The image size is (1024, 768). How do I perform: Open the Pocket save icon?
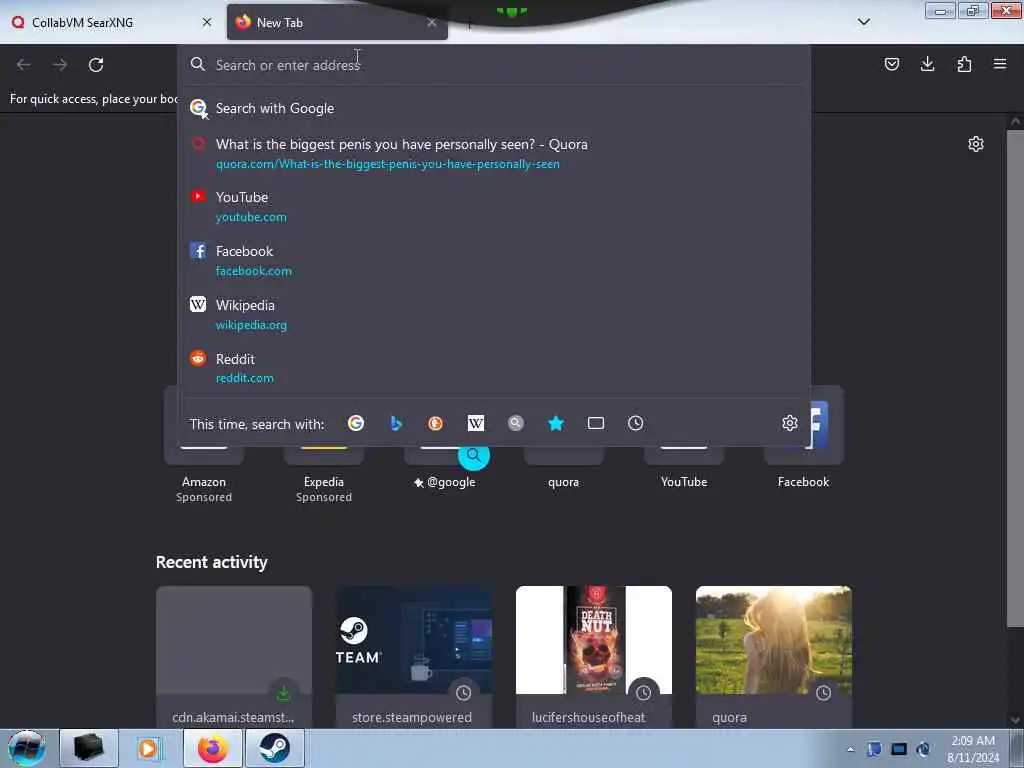point(891,64)
